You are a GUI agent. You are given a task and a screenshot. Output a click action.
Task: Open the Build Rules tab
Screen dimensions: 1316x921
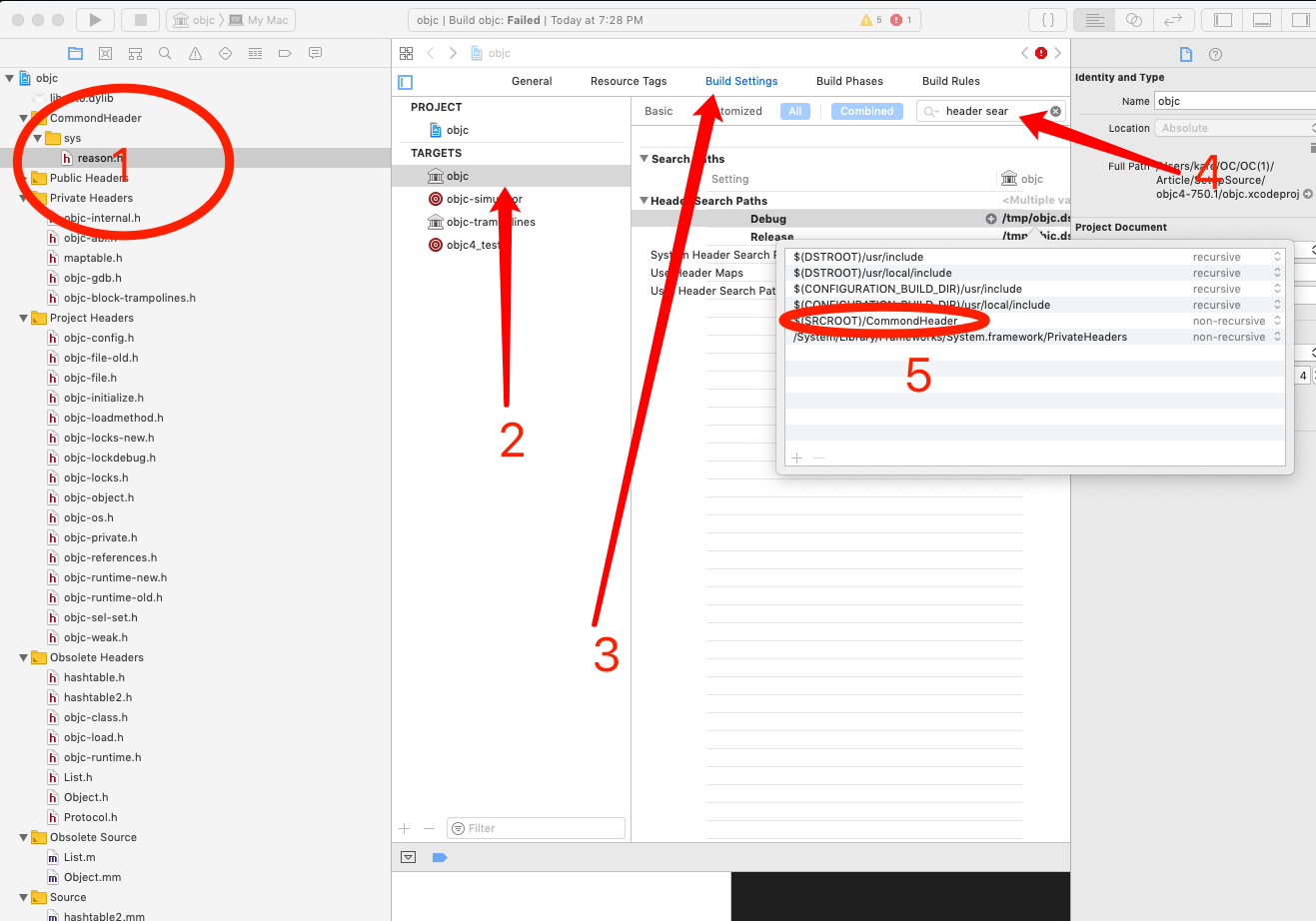(951, 81)
